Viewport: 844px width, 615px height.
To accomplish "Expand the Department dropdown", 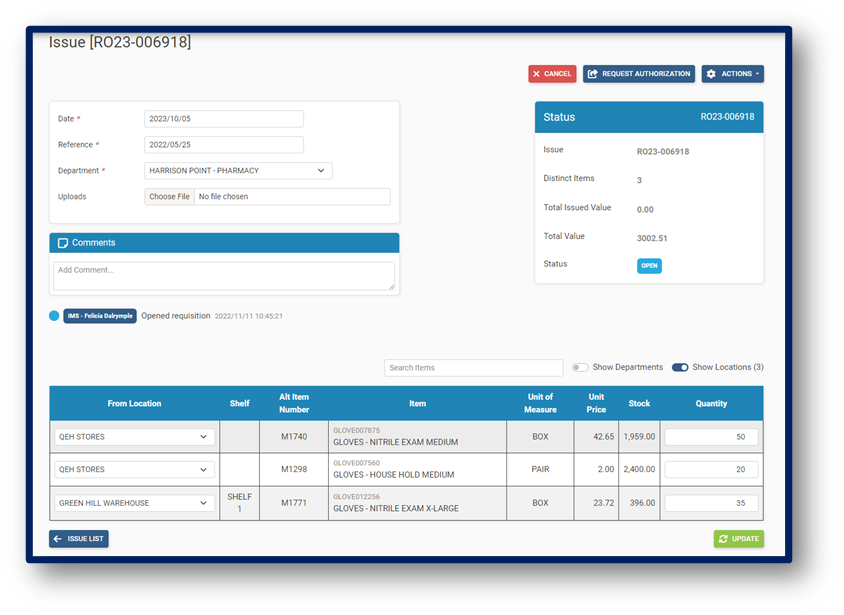I will (238, 171).
